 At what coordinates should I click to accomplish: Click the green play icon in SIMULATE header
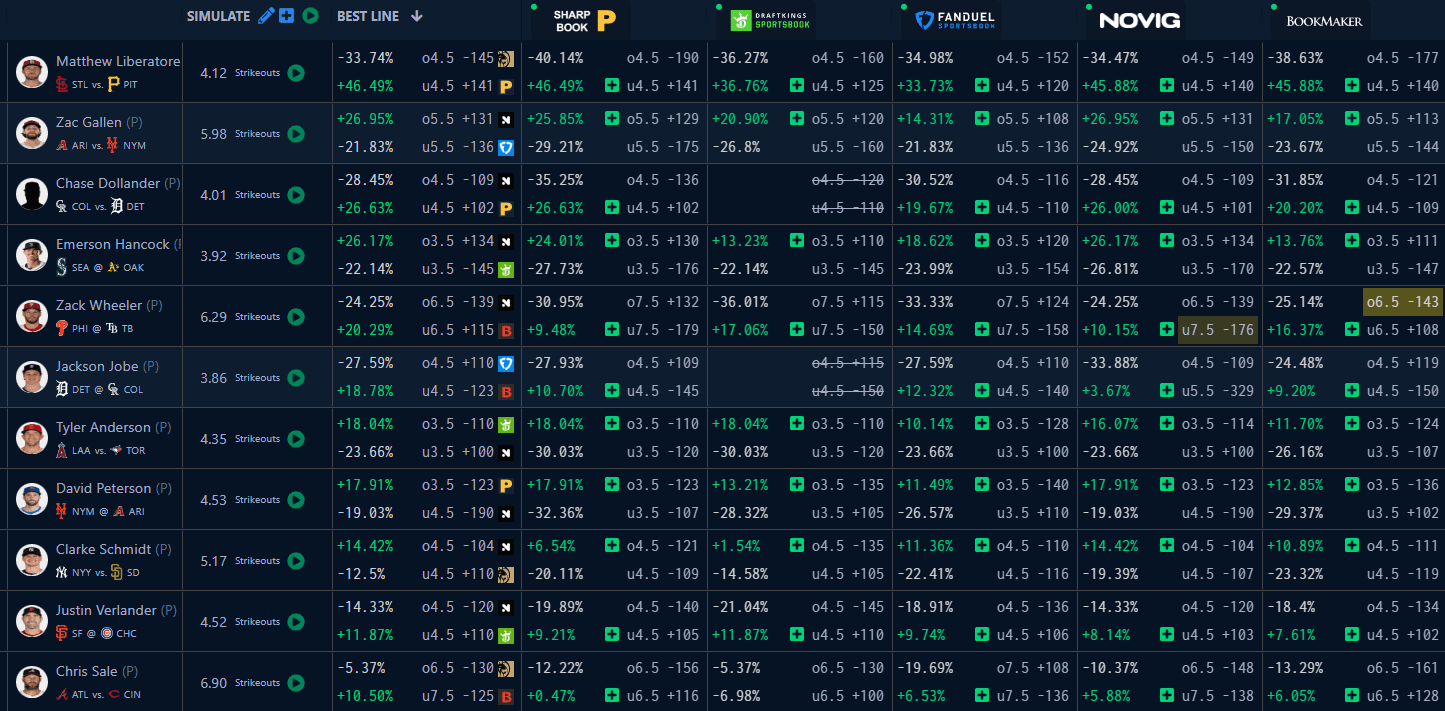point(311,15)
